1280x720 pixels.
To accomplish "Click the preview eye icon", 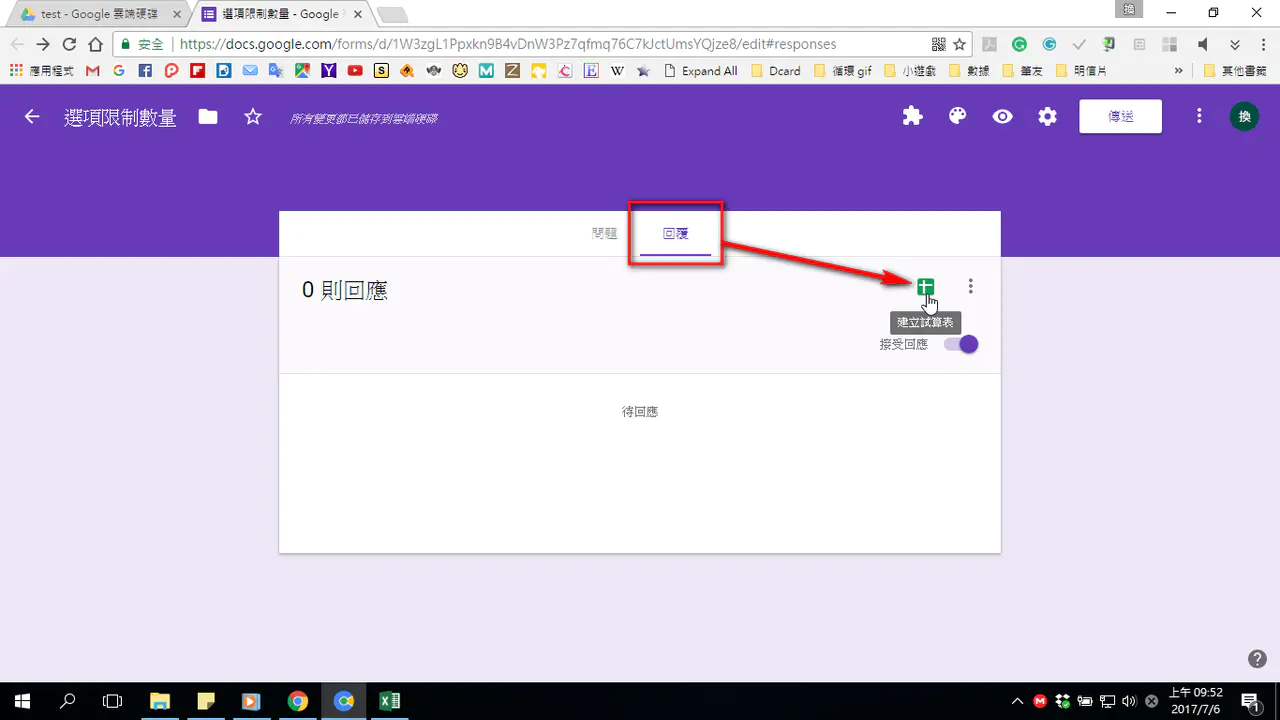I will point(1002,117).
